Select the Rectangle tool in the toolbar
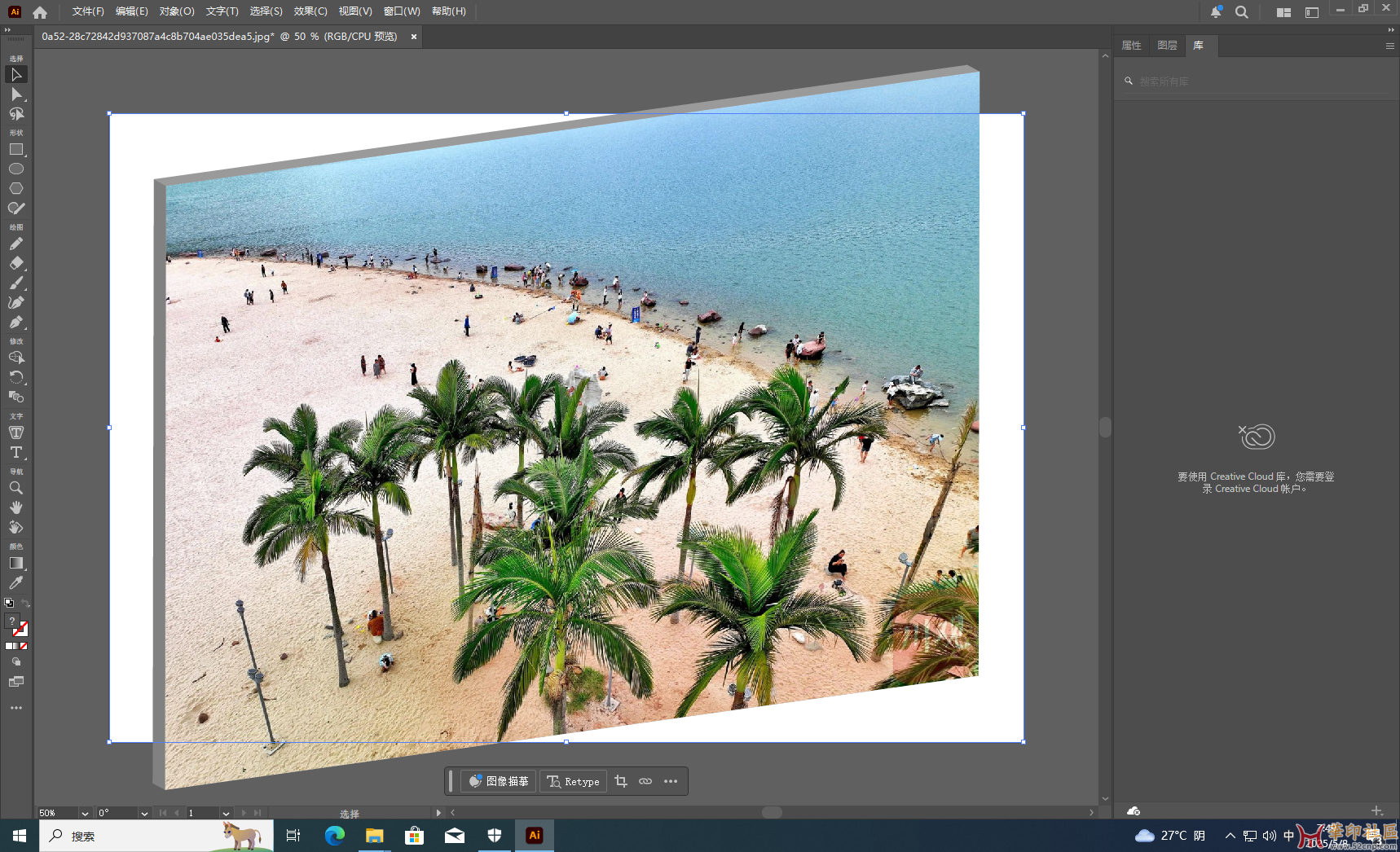The image size is (1400, 852). [x=15, y=150]
